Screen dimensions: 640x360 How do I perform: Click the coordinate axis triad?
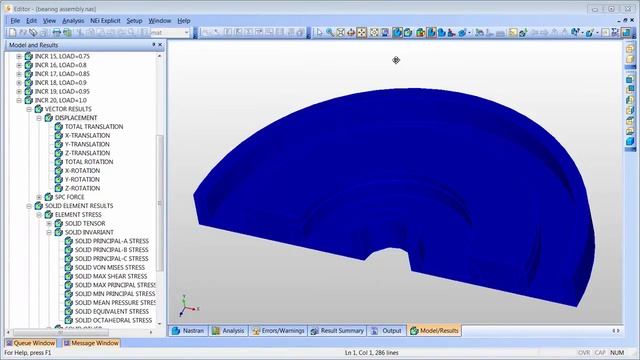[188, 306]
